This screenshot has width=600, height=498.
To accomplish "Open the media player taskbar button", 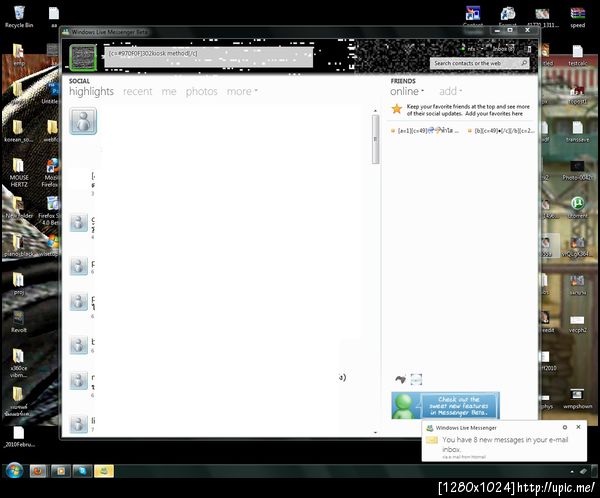I will (60, 471).
